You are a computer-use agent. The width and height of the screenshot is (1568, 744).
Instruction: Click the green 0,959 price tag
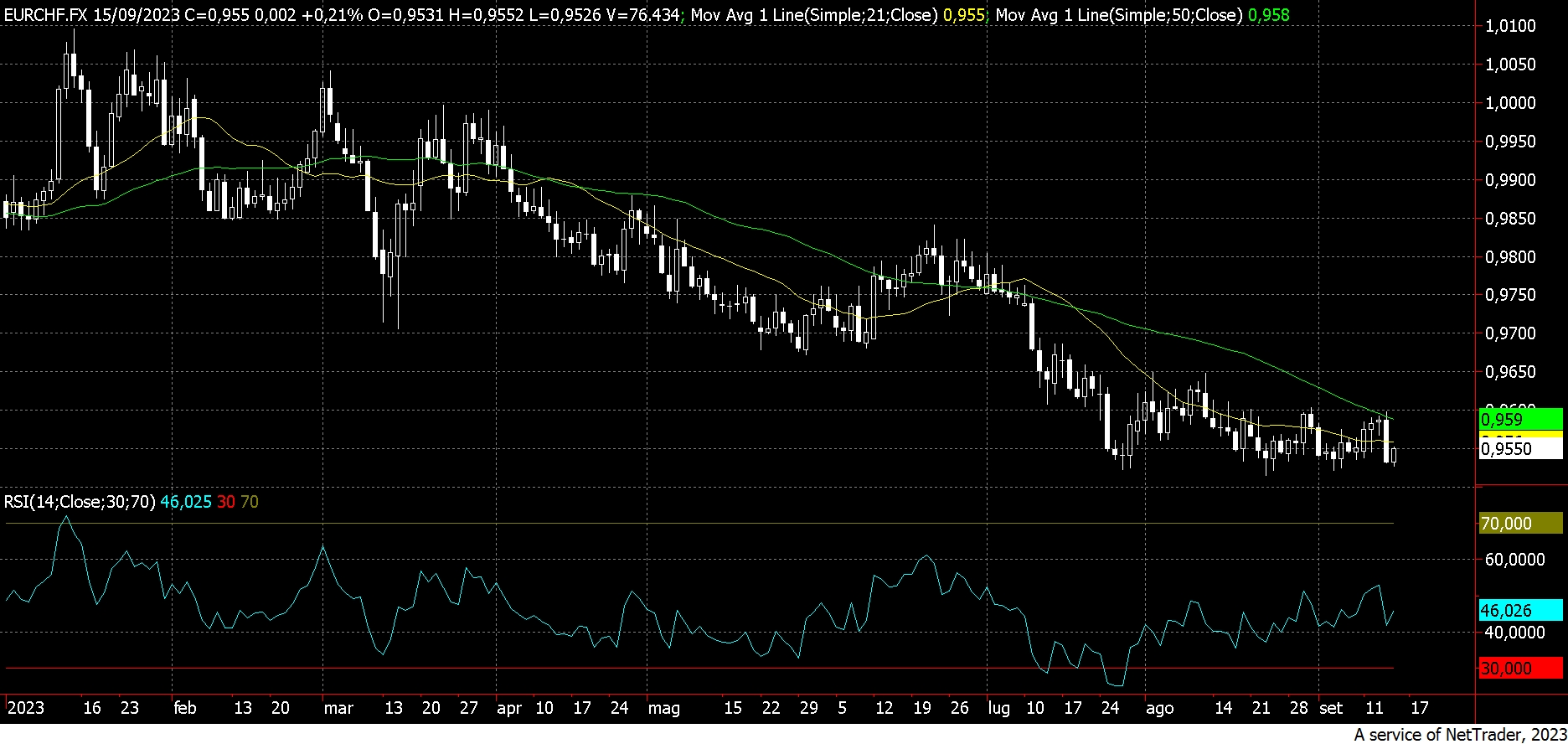pos(1519,419)
